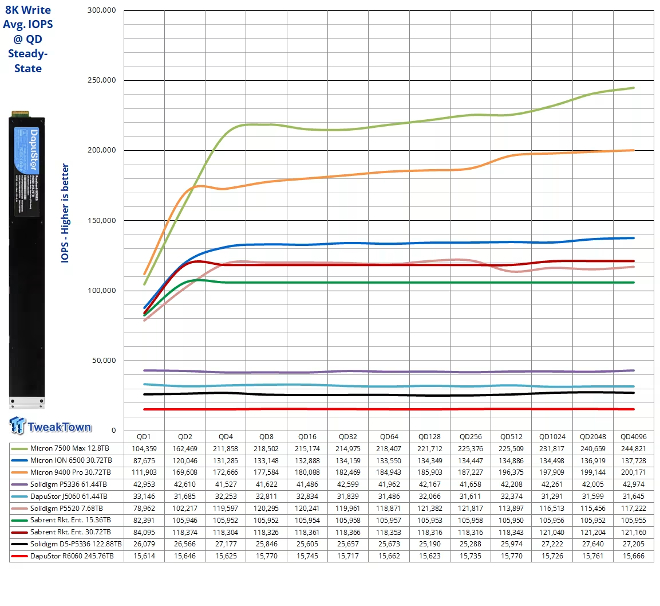Screen dimensions: 660x606
Task: Select the 'Sabrent Rkt. Ent. 15.36TB' legend label
Action: 71,520
